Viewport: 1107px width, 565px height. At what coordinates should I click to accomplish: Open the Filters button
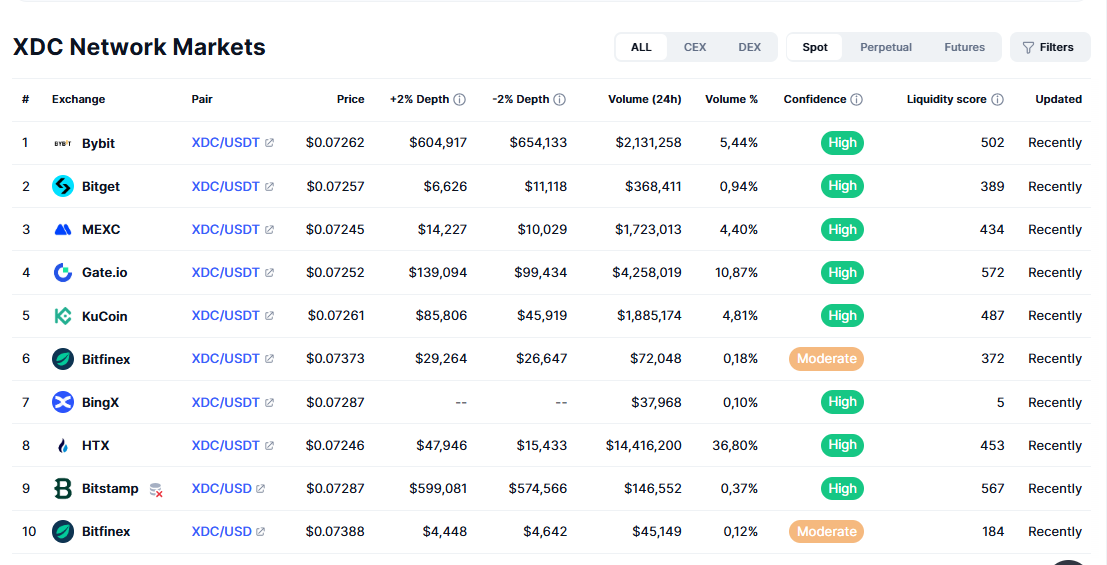[1051, 47]
